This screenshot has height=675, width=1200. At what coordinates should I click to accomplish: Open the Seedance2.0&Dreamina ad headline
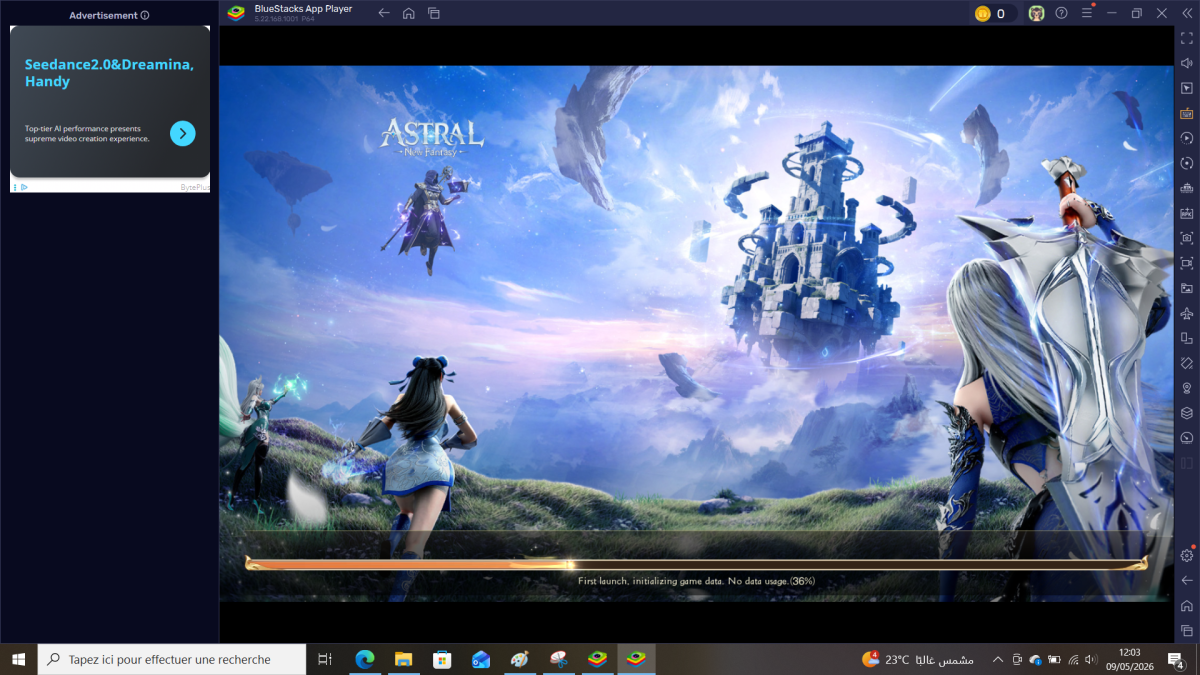109,73
